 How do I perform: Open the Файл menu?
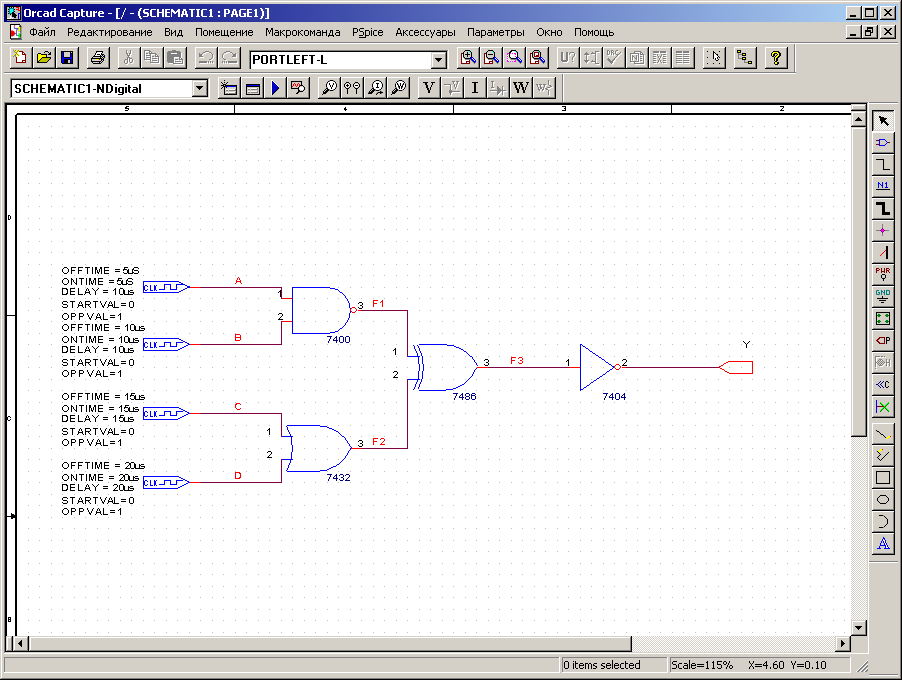[x=43, y=32]
